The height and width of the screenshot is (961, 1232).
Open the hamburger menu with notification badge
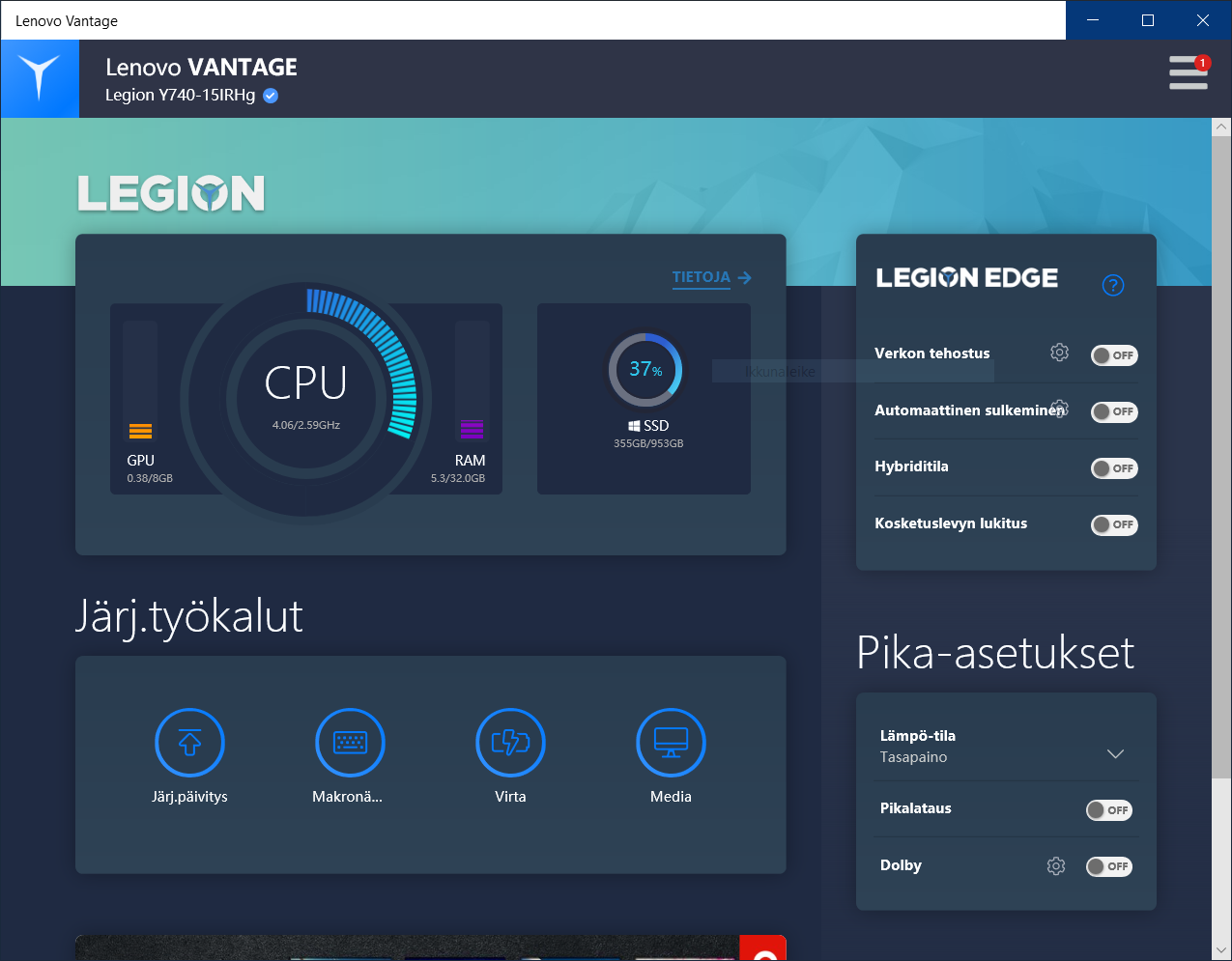[x=1189, y=72]
